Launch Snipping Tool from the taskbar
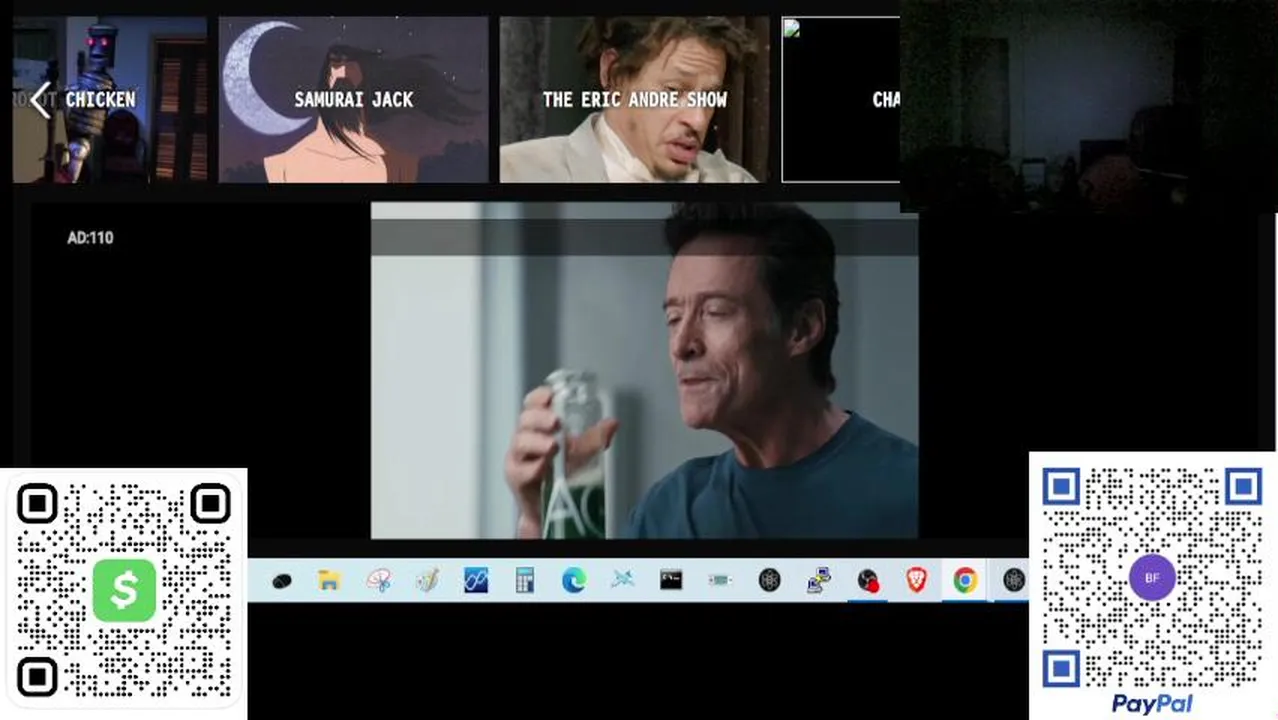This screenshot has height=720, width=1278. [x=378, y=580]
